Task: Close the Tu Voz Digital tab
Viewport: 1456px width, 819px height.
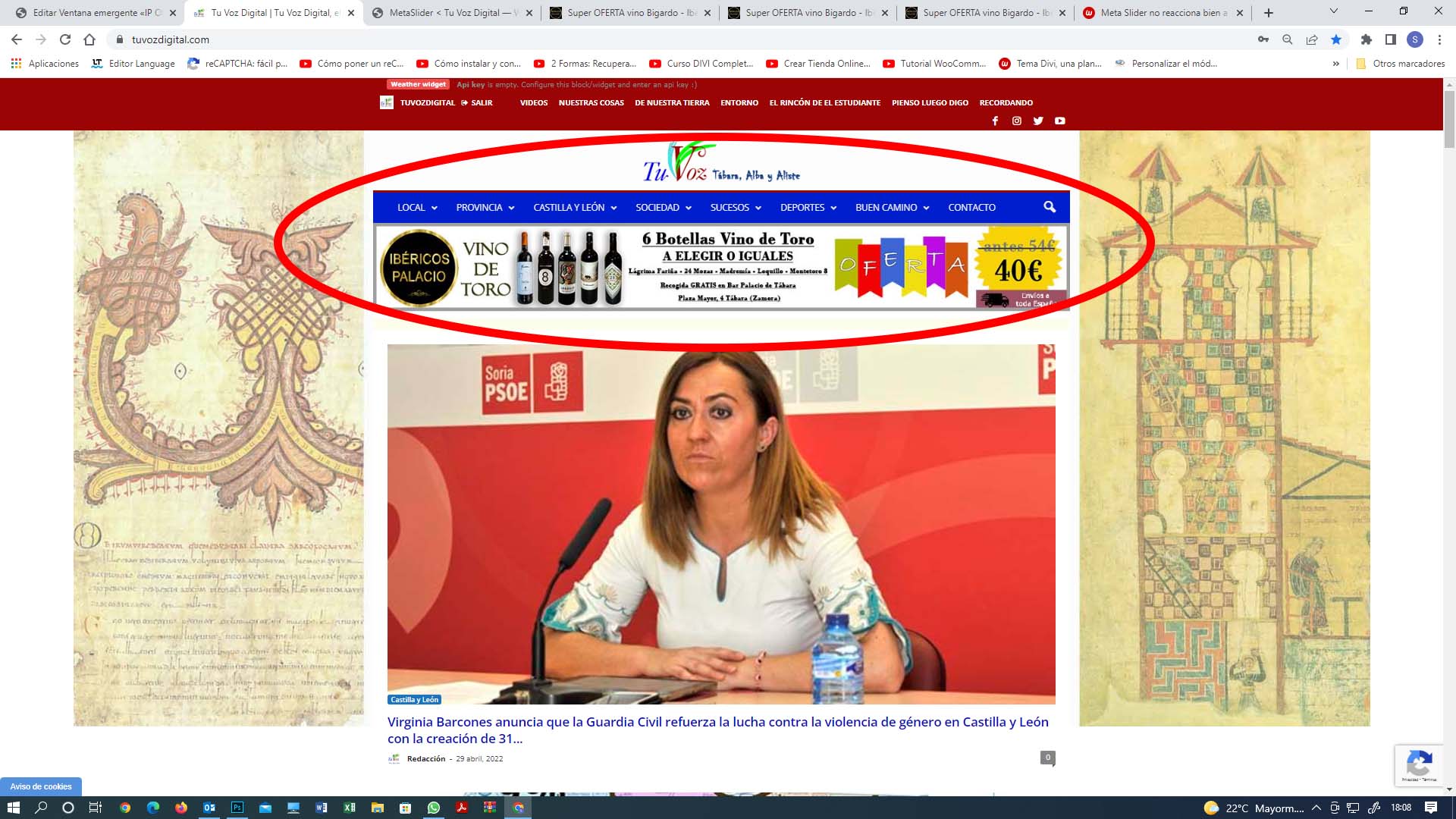Action: (350, 13)
